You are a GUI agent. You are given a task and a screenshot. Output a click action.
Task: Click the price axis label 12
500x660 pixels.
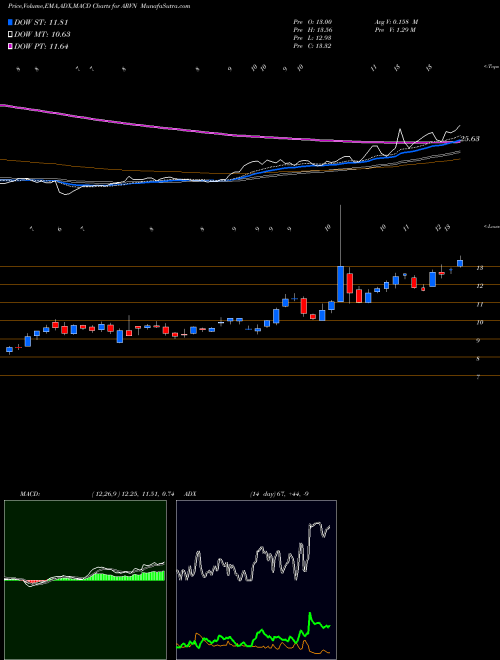click(479, 286)
